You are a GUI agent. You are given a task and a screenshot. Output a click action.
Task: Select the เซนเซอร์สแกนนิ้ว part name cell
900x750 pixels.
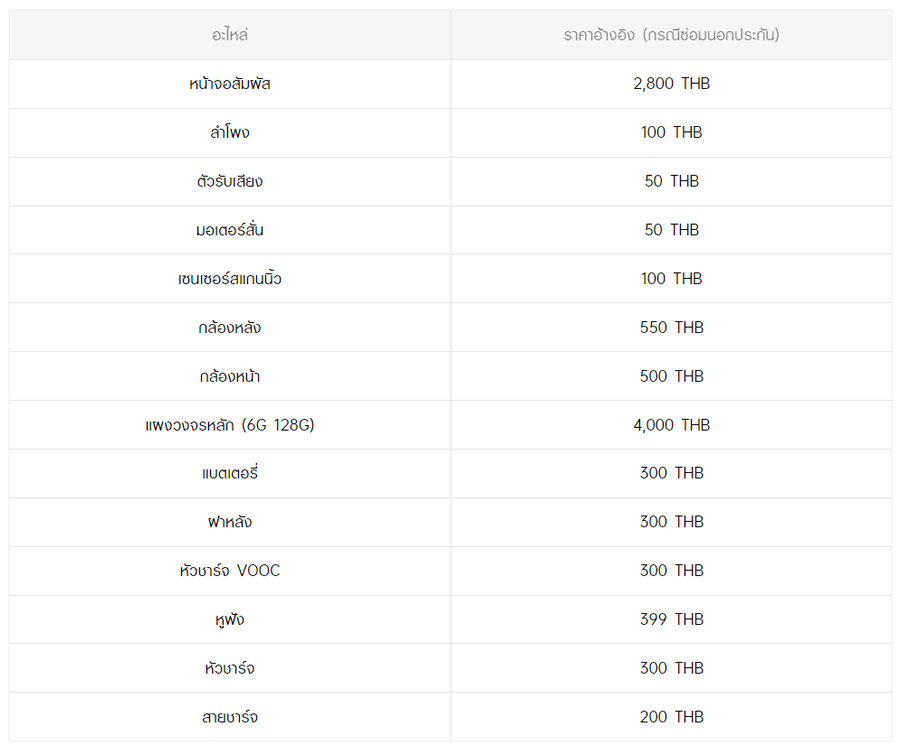click(x=230, y=279)
